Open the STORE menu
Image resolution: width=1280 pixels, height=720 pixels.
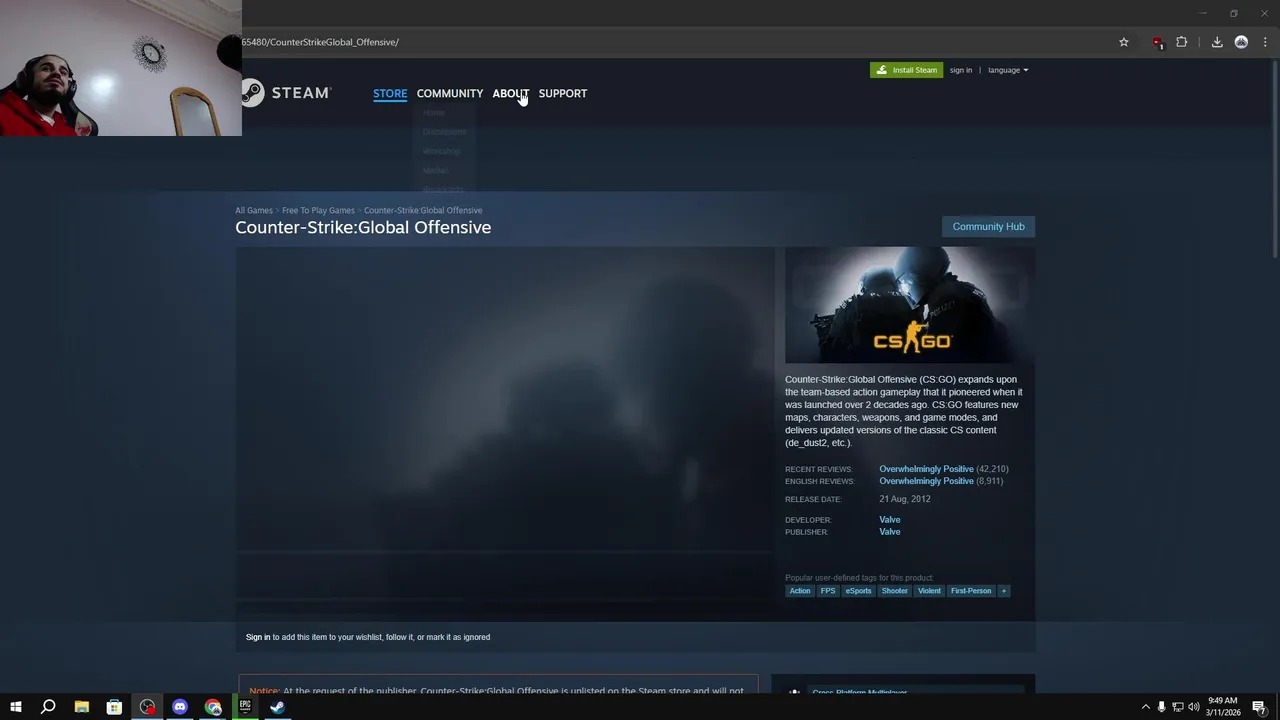390,93
